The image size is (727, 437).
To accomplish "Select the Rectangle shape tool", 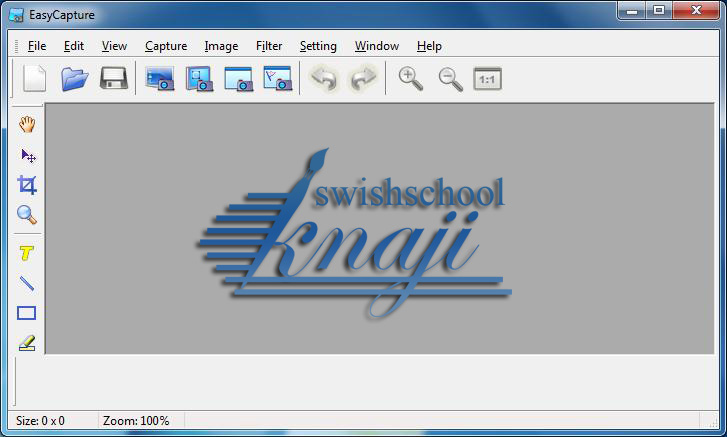I will tap(27, 313).
